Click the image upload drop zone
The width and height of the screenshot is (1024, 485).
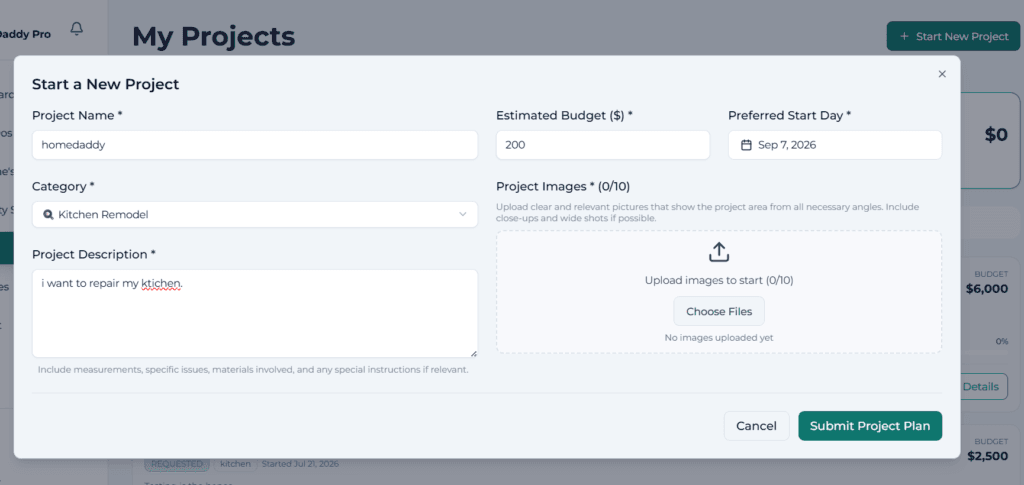coord(718,292)
